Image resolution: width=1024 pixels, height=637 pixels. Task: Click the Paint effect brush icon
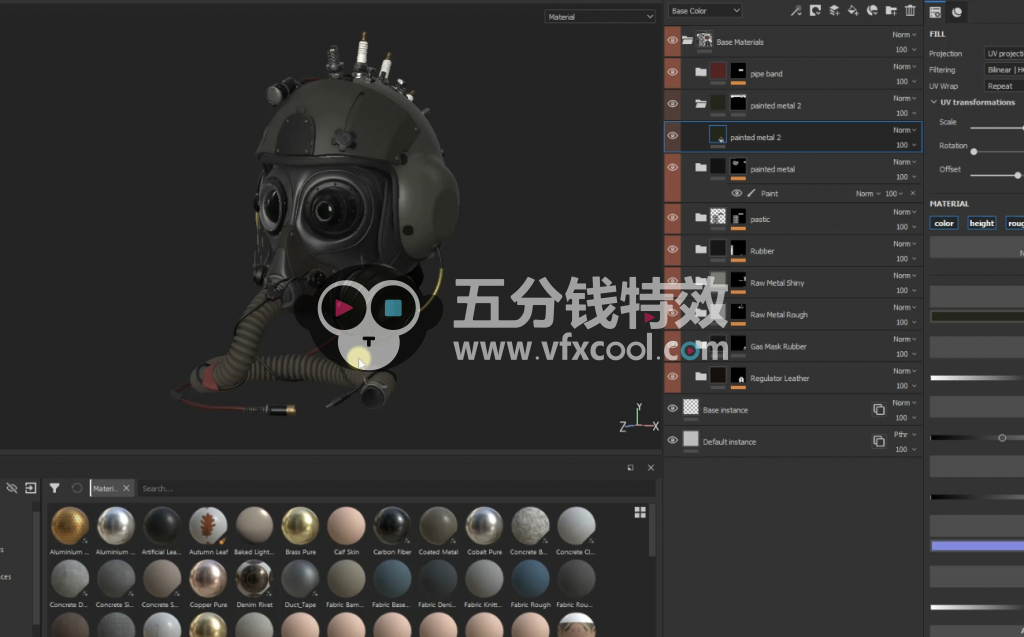point(751,193)
